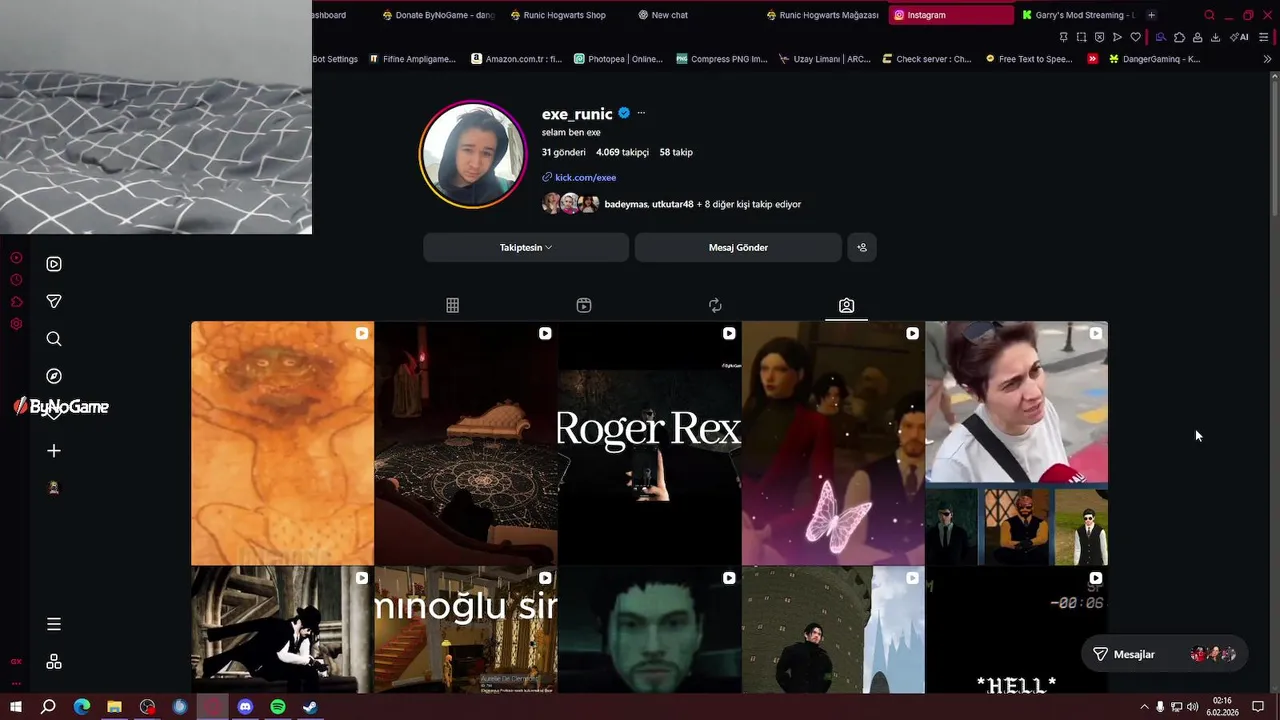Open GX Corner icon in Opera sidebar
This screenshot has width=1280, height=720.
coord(16,661)
